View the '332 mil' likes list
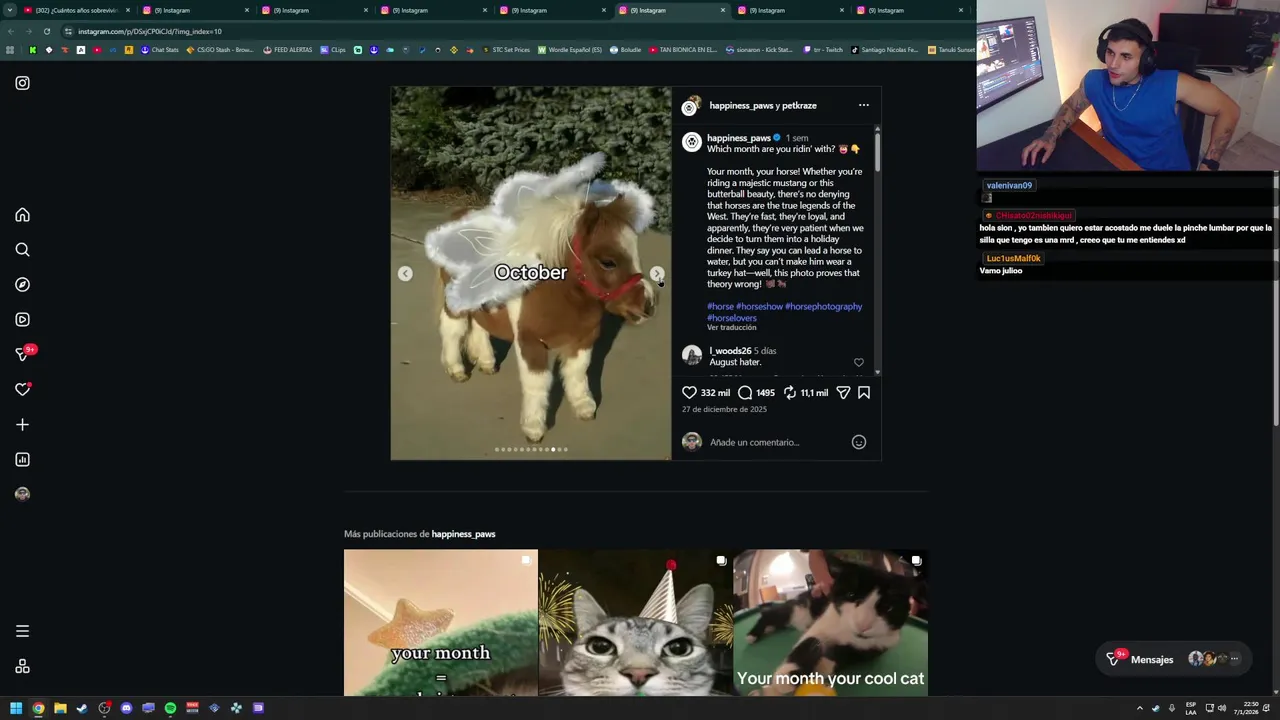This screenshot has width=1280, height=720. pyautogui.click(x=715, y=393)
